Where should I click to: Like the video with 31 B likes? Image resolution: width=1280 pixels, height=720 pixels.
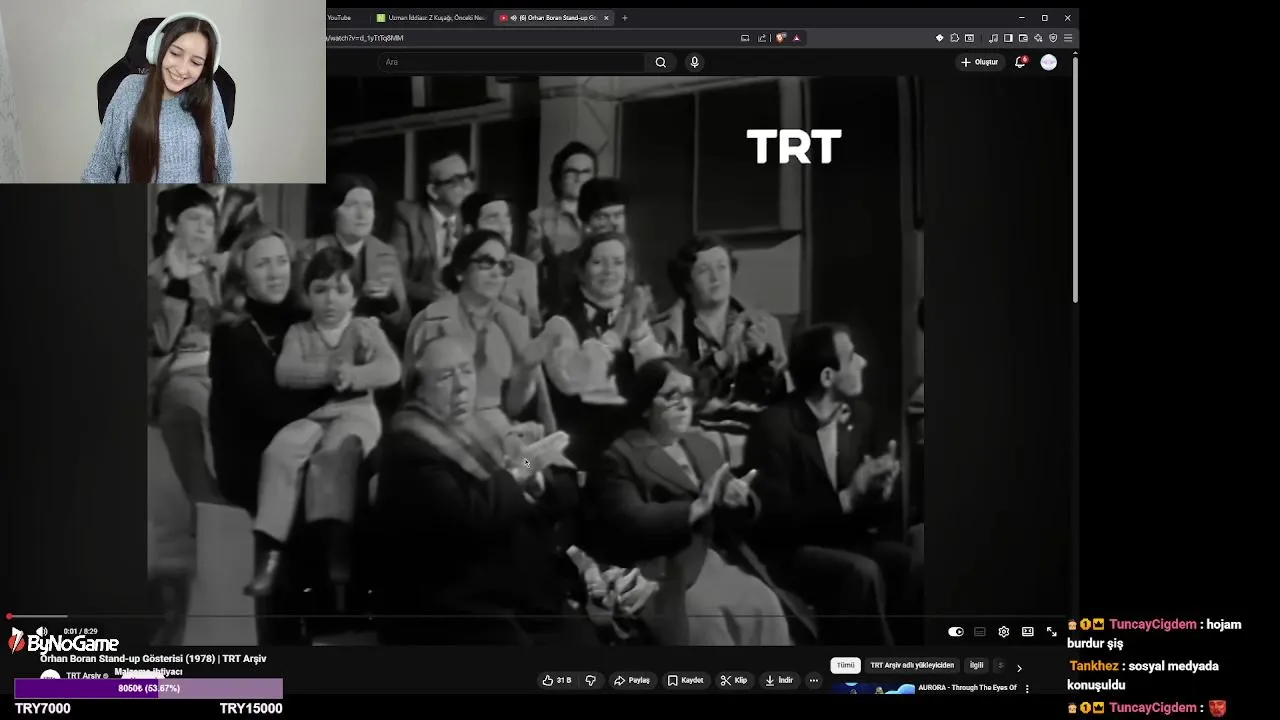coord(556,680)
